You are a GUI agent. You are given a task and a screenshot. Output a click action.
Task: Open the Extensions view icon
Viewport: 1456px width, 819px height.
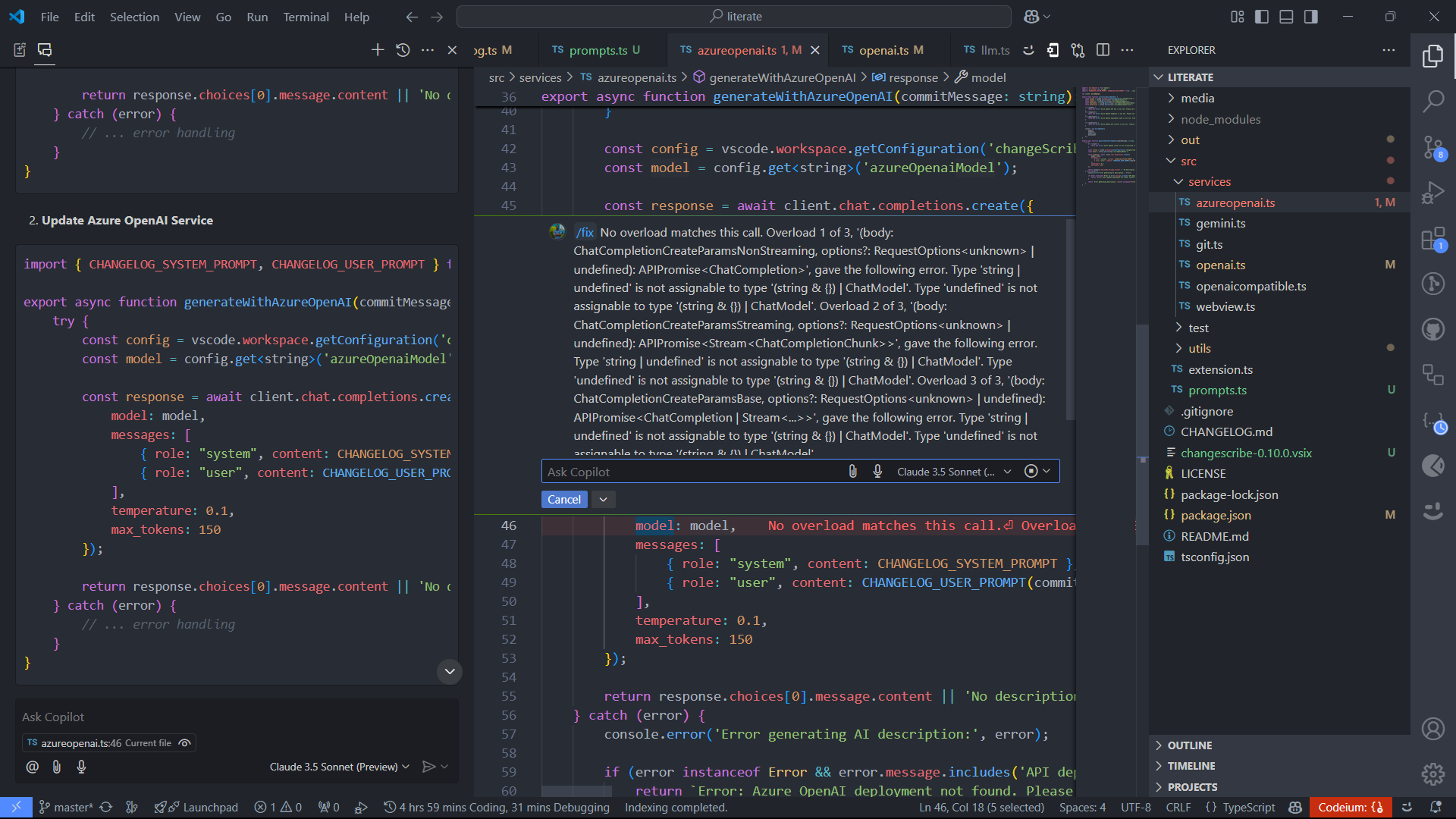[1432, 239]
